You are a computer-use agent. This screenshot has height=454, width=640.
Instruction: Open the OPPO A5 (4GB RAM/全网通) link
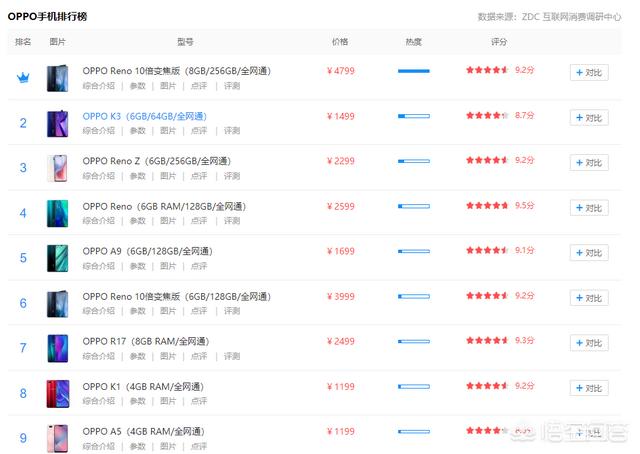click(143, 432)
